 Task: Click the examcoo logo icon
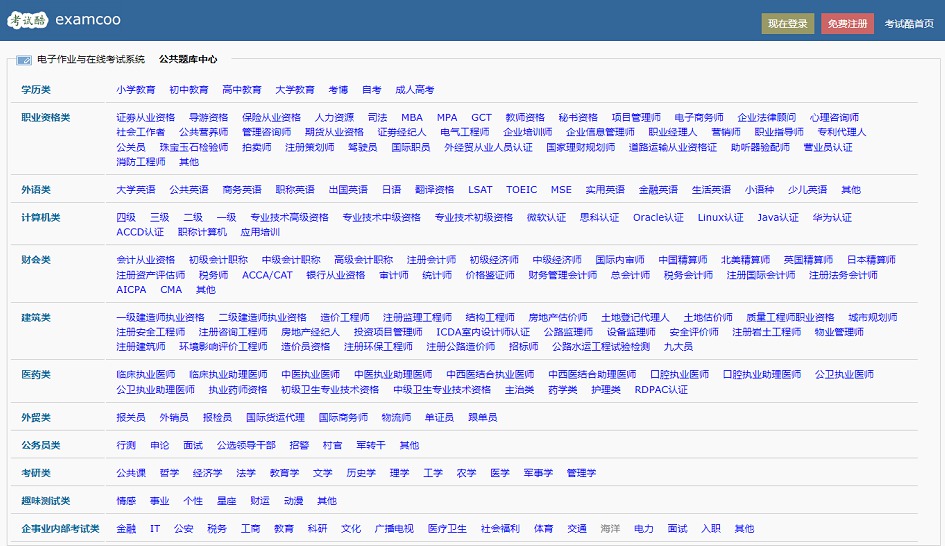click(x=29, y=20)
